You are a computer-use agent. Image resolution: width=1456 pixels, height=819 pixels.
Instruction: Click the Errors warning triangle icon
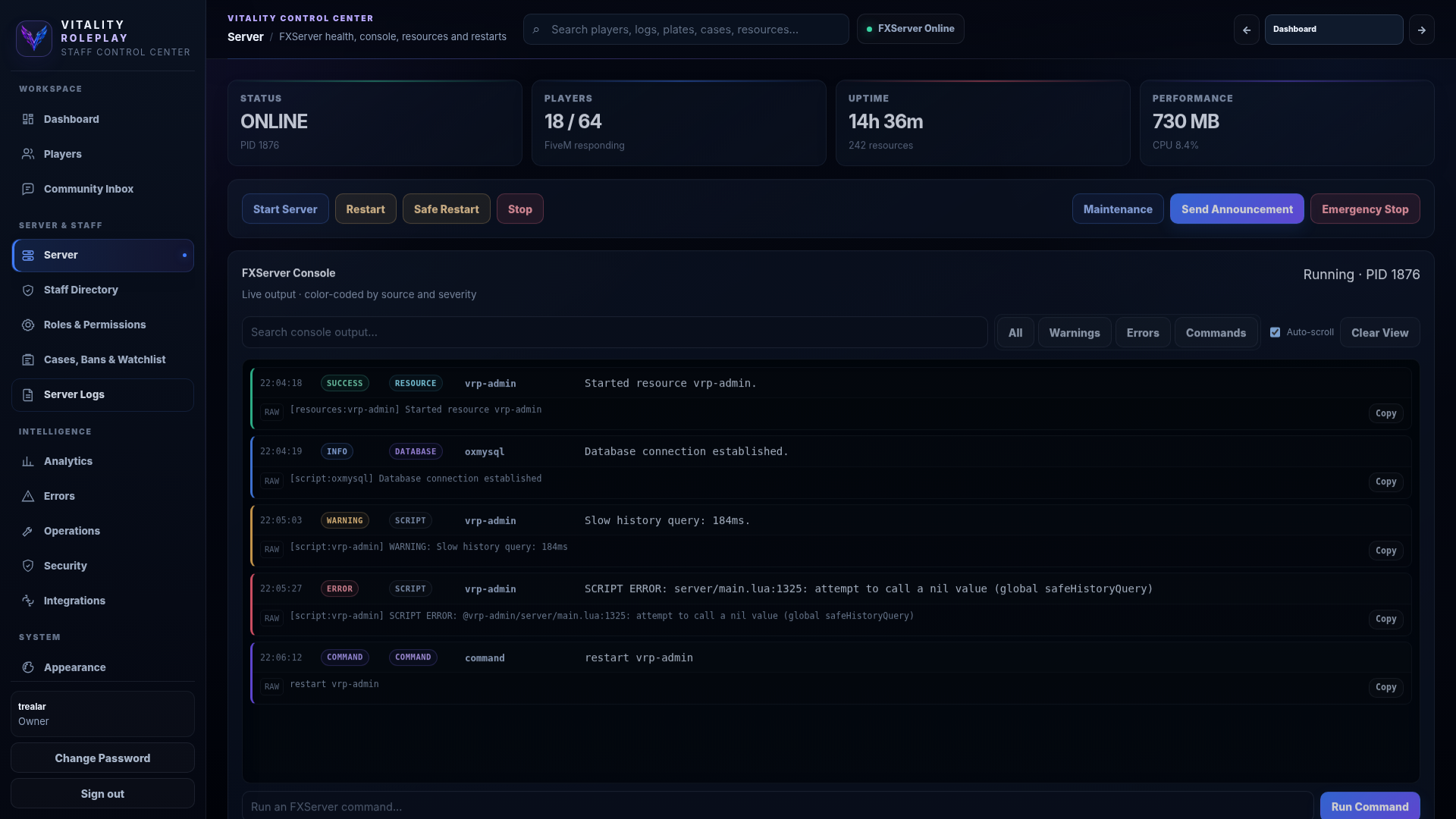28,497
